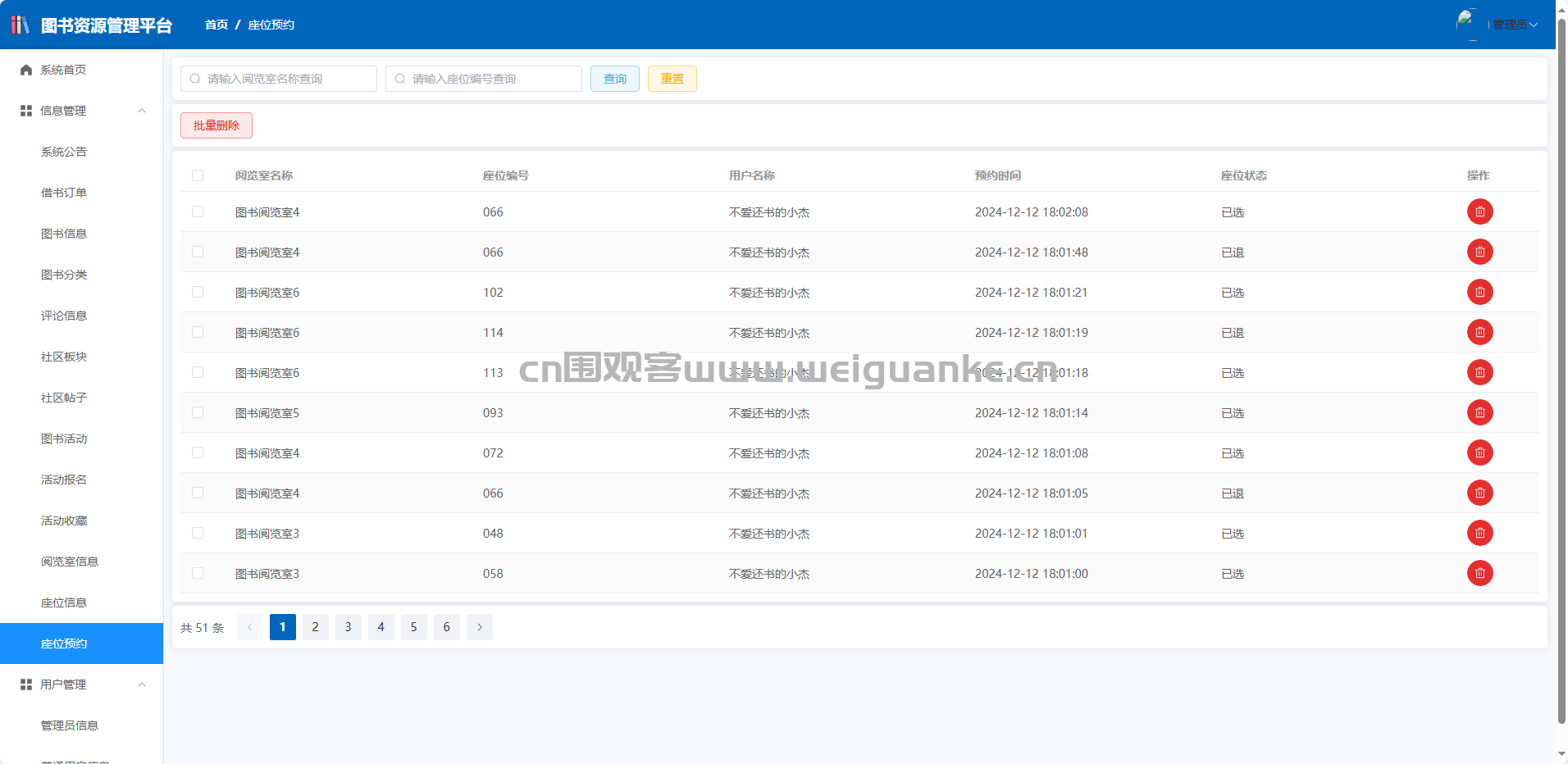1568x764 pixels.
Task: Open 系统首页 in sidebar
Action: coord(82,70)
